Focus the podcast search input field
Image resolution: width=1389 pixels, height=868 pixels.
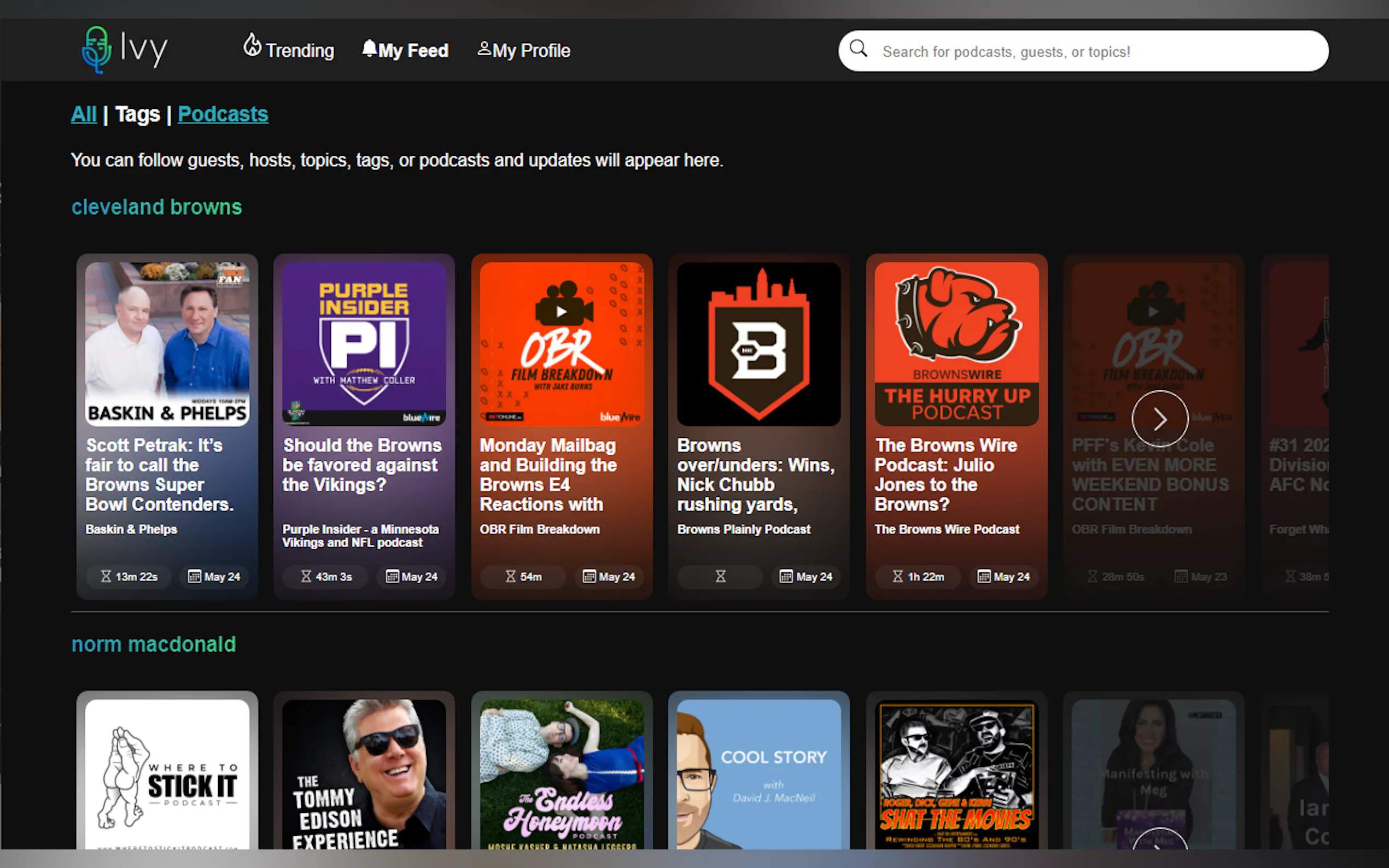coord(1091,52)
